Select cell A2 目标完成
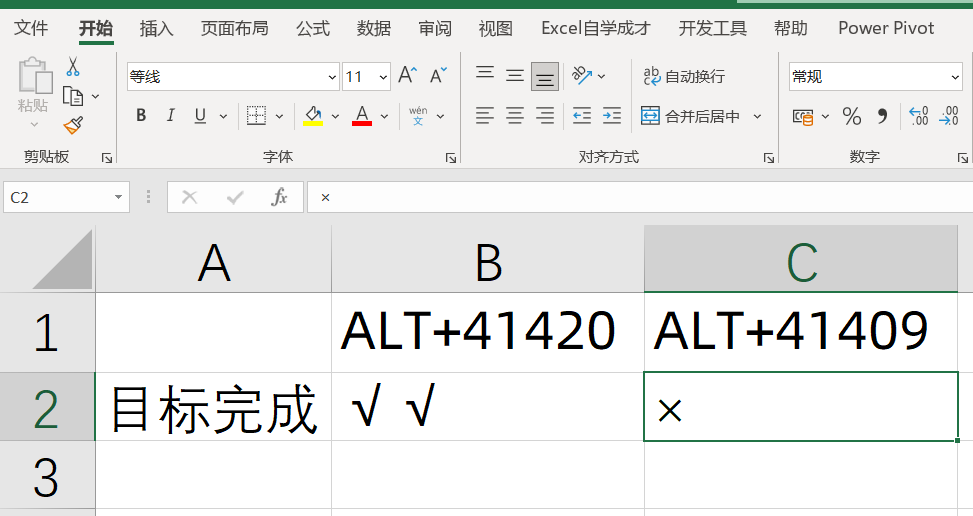 tap(213, 407)
